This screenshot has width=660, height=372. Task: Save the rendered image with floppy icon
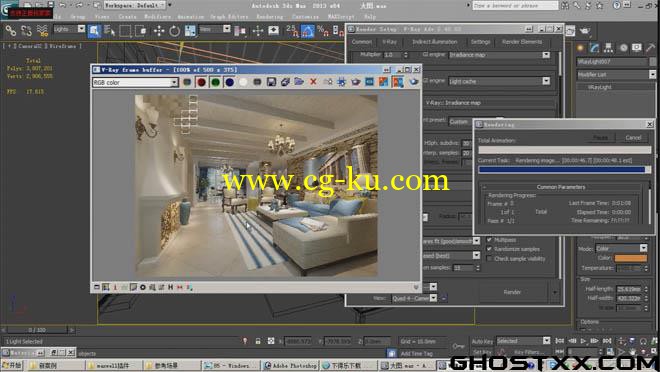click(271, 82)
